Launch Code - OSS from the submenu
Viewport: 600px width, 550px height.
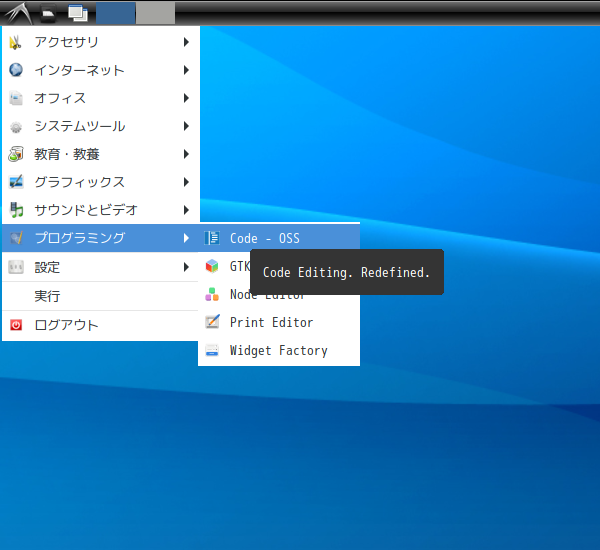coord(279,238)
